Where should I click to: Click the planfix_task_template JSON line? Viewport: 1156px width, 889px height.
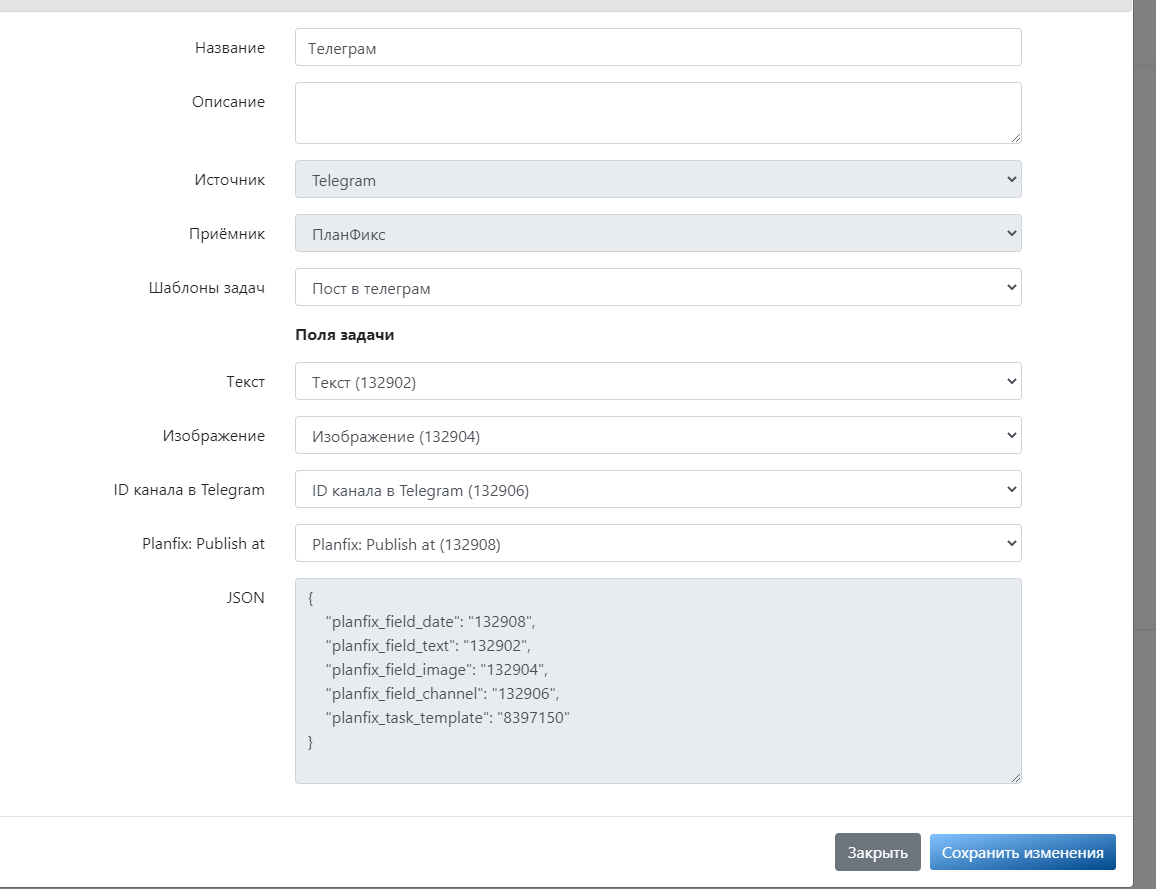pyautogui.click(x=448, y=717)
